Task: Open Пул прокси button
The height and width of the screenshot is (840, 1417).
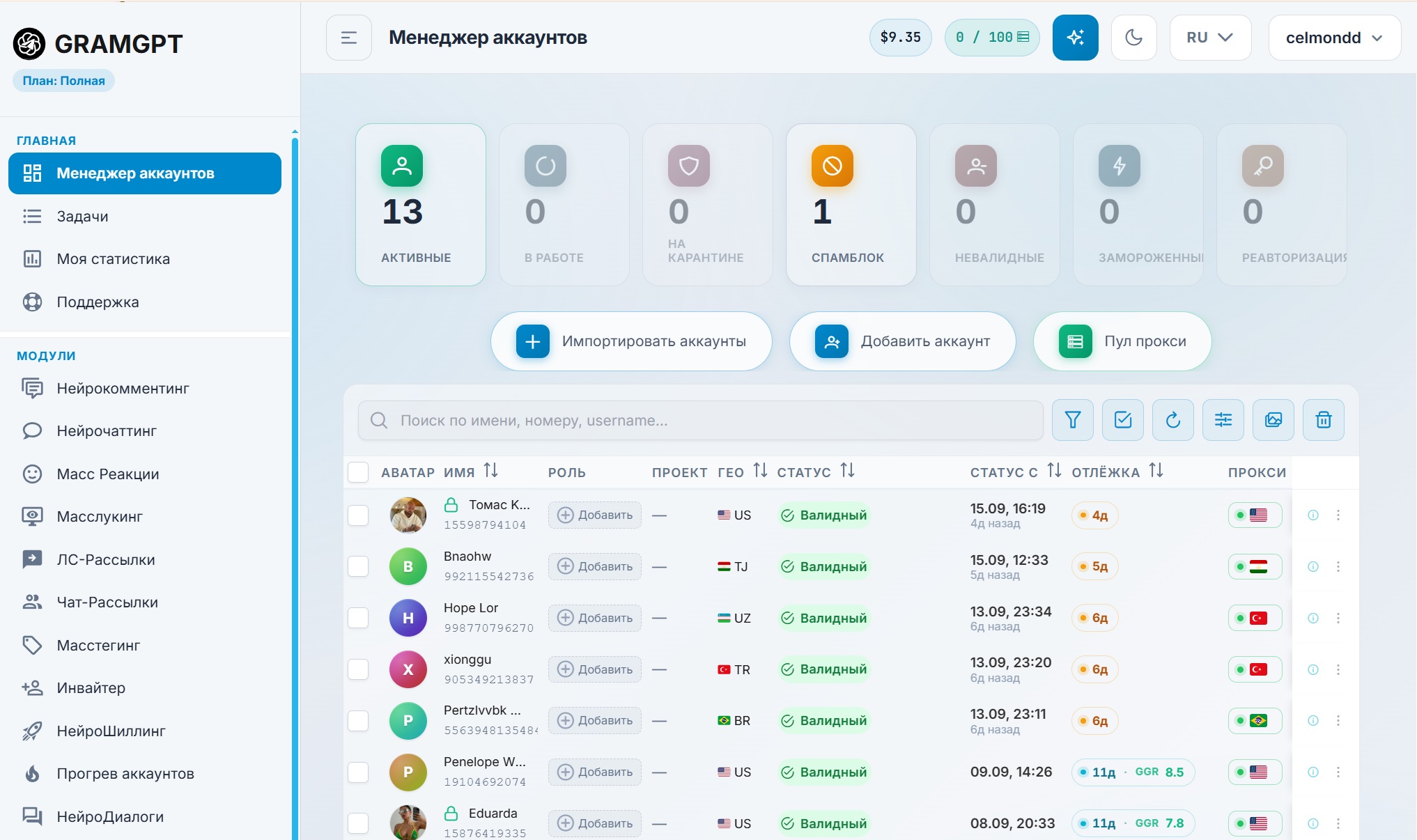Action: [1122, 341]
